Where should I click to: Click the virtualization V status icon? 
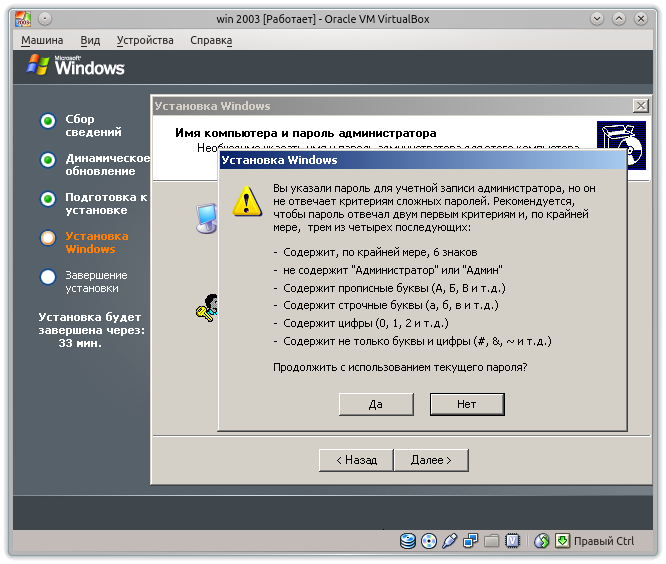tap(513, 541)
